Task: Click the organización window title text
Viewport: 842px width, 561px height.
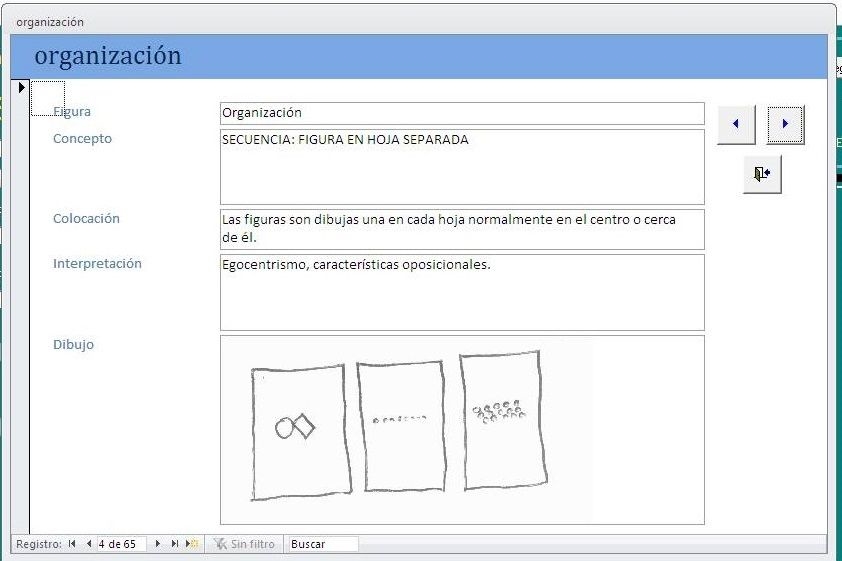Action: click(50, 22)
